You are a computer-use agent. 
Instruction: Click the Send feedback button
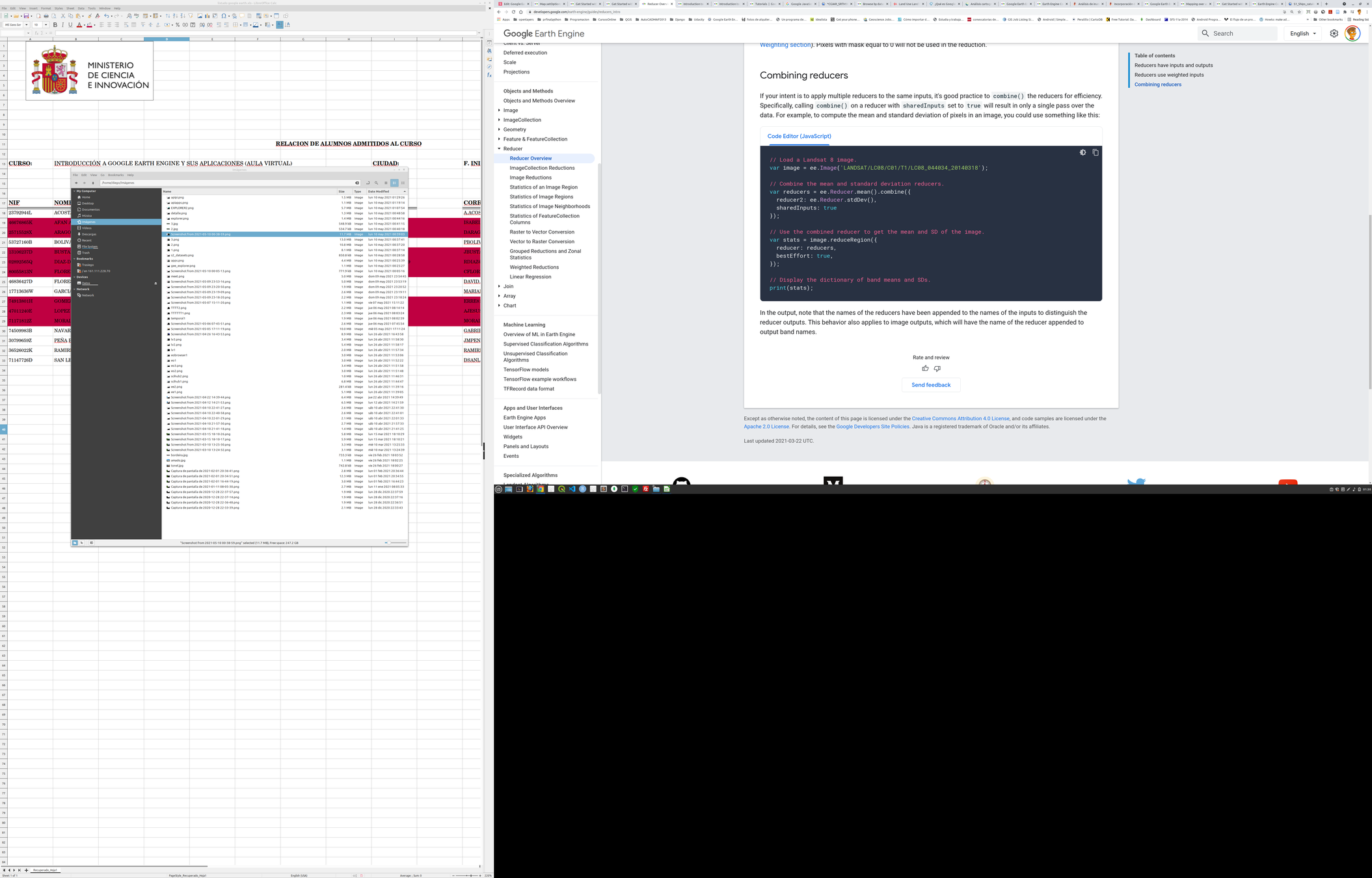coord(930,385)
